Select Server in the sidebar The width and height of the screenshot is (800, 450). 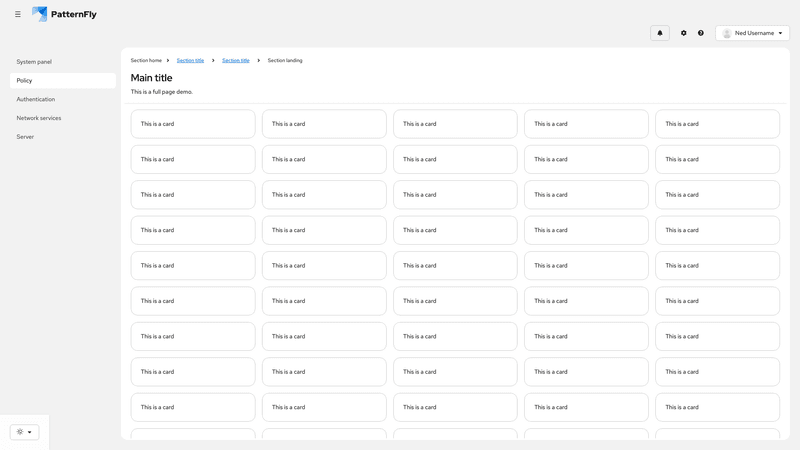(x=63, y=137)
